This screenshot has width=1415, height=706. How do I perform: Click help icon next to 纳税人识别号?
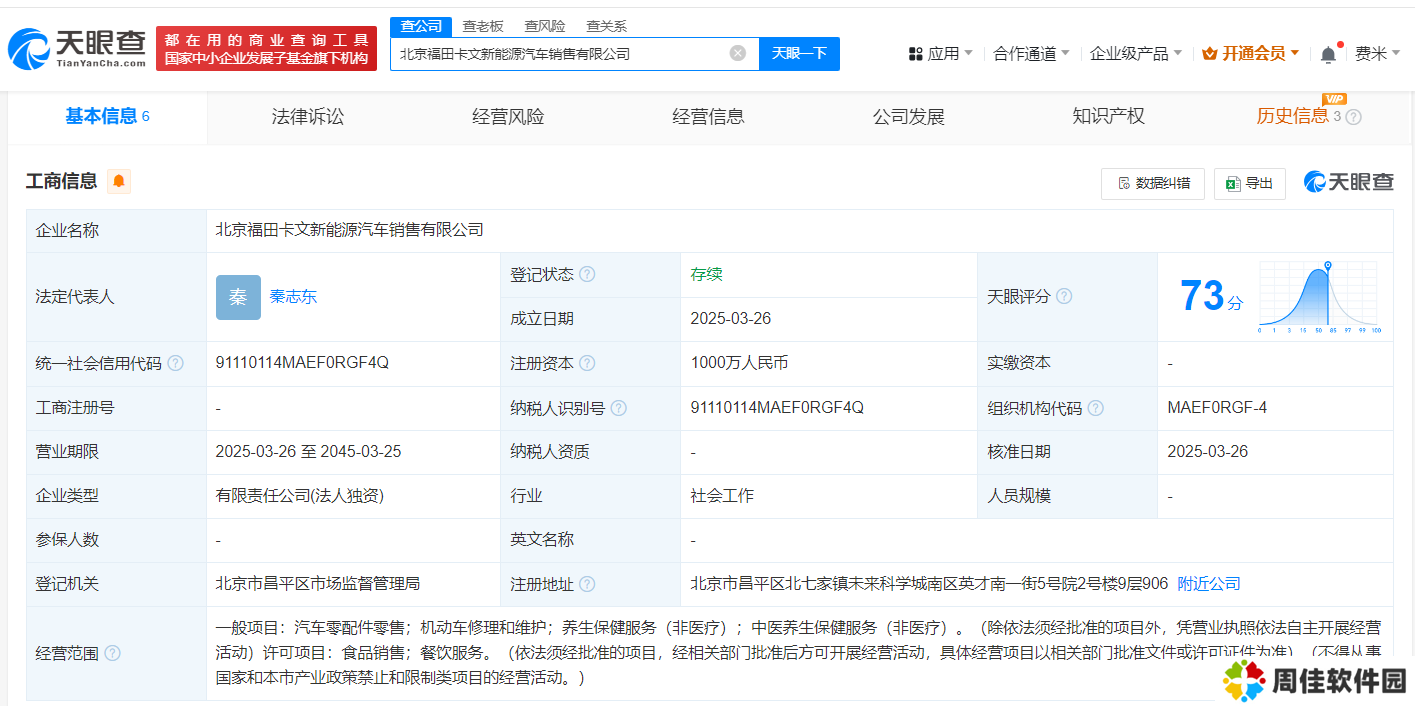[x=619, y=408]
